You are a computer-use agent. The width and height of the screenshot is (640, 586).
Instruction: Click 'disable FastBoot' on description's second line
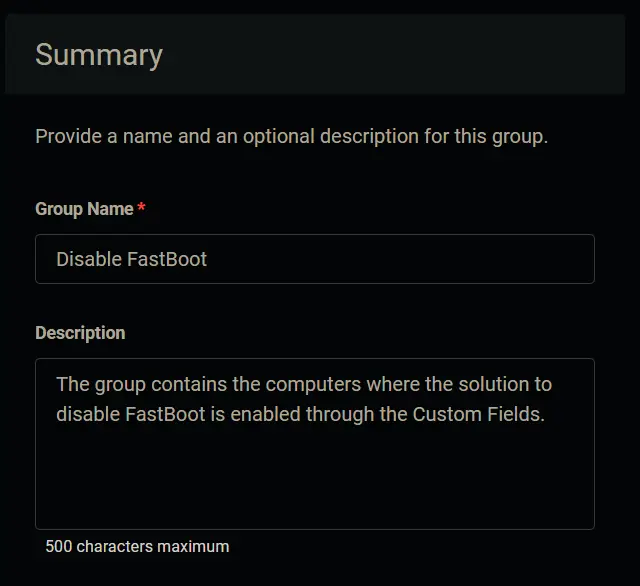131,414
